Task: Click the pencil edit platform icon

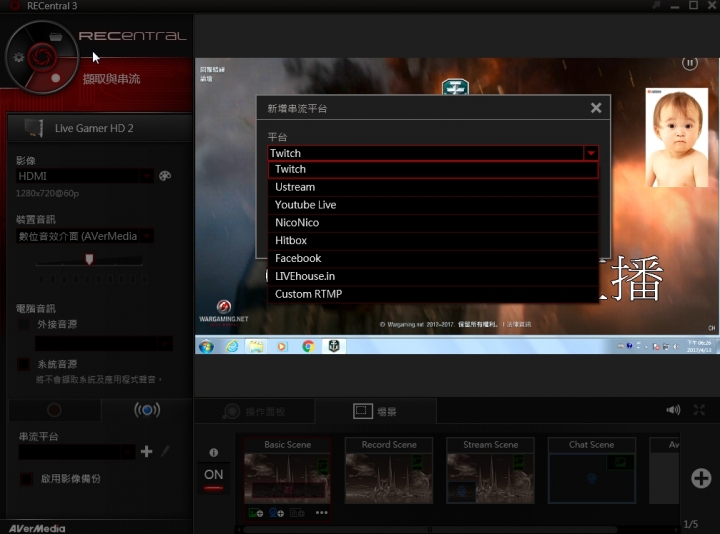Action: tap(165, 452)
